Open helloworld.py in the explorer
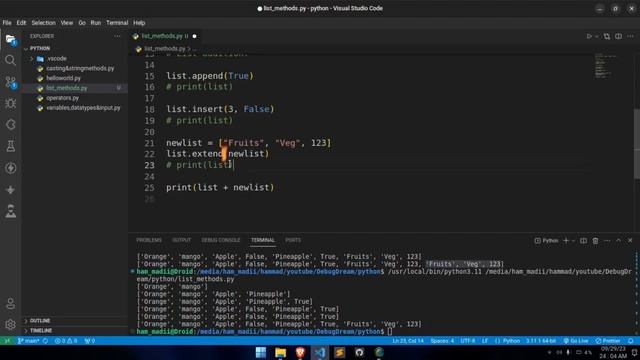 63,78
